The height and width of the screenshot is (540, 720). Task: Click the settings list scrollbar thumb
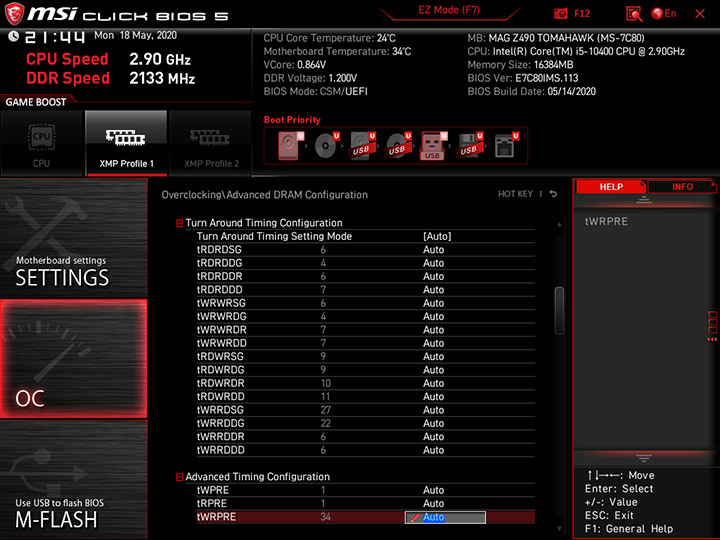(x=559, y=310)
